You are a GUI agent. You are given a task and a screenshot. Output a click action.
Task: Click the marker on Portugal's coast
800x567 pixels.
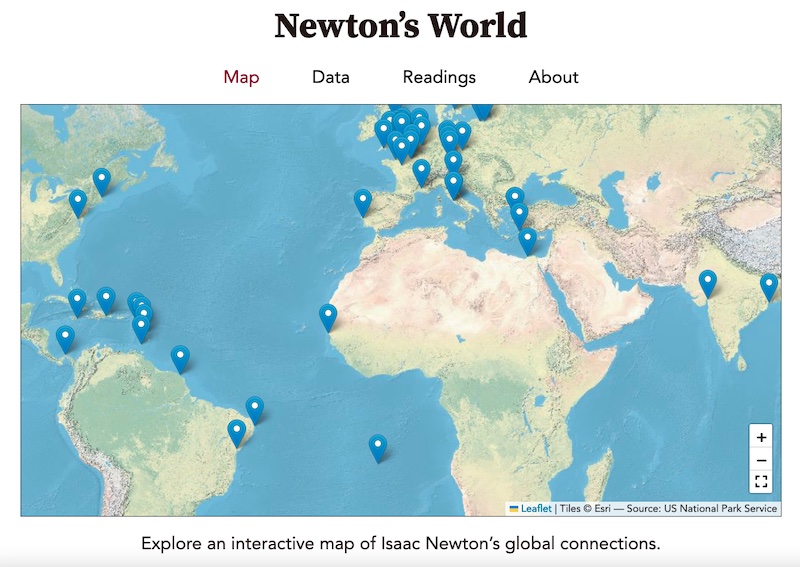pyautogui.click(x=362, y=202)
